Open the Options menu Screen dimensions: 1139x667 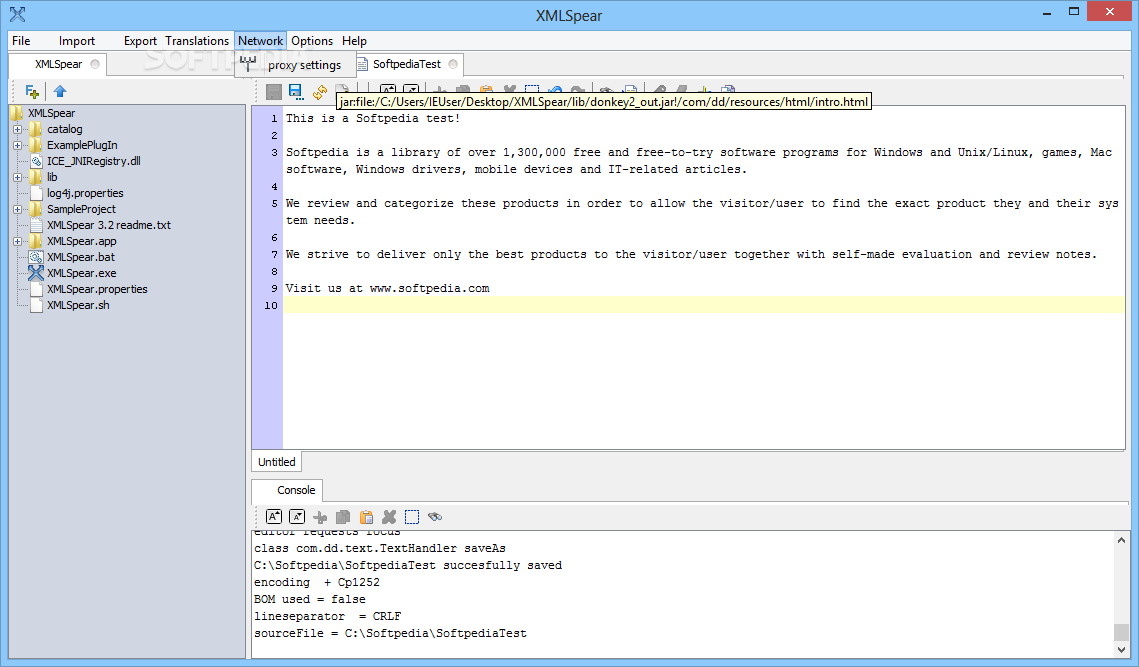point(312,41)
